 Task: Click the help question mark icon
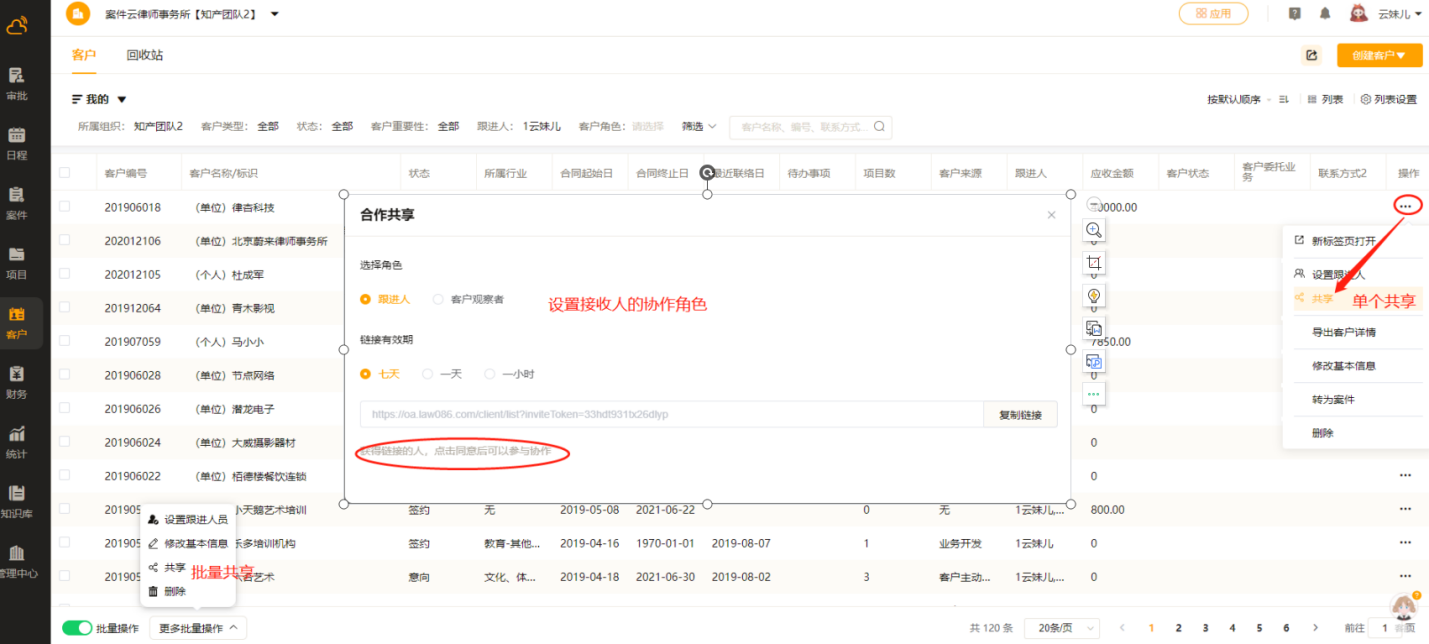[x=1295, y=14]
